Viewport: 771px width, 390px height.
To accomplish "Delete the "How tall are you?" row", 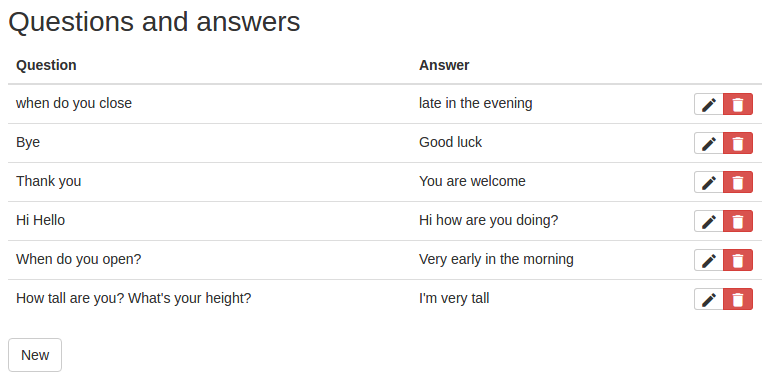I will [x=738, y=299].
